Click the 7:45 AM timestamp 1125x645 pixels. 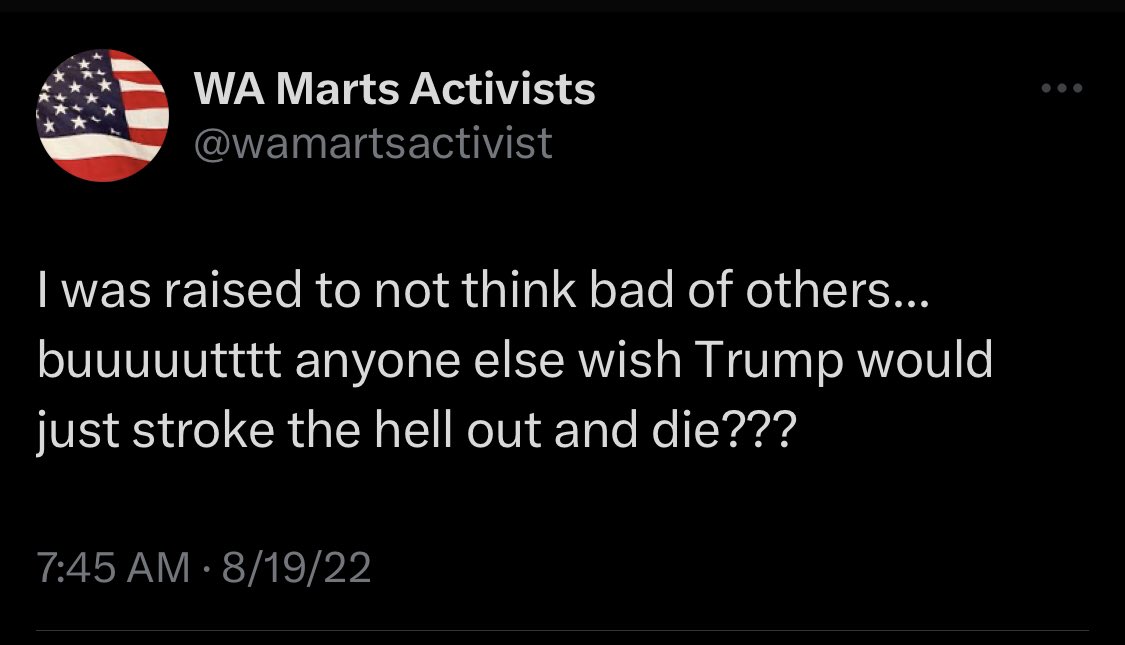[x=112, y=569]
